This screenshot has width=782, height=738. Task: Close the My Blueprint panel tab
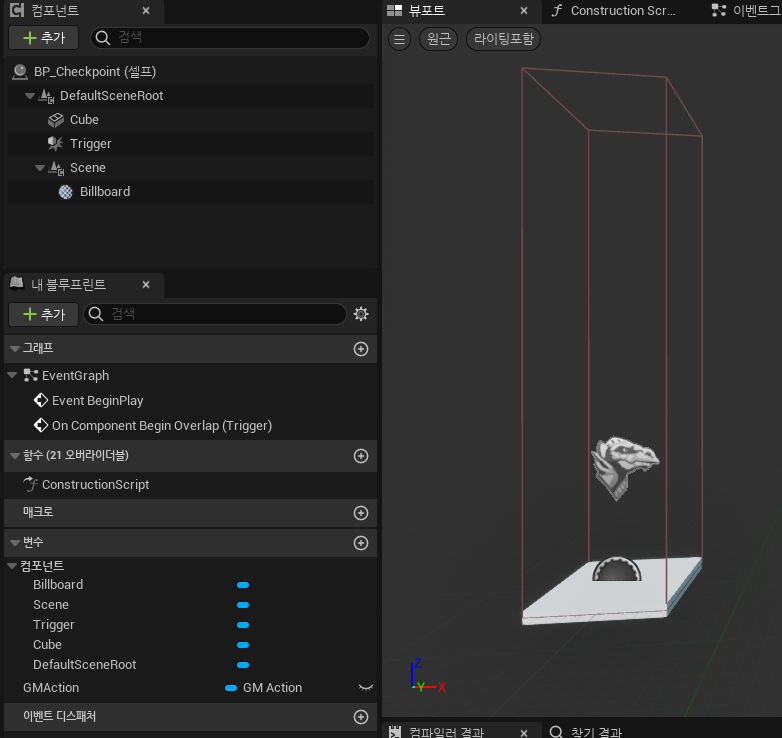[x=146, y=284]
